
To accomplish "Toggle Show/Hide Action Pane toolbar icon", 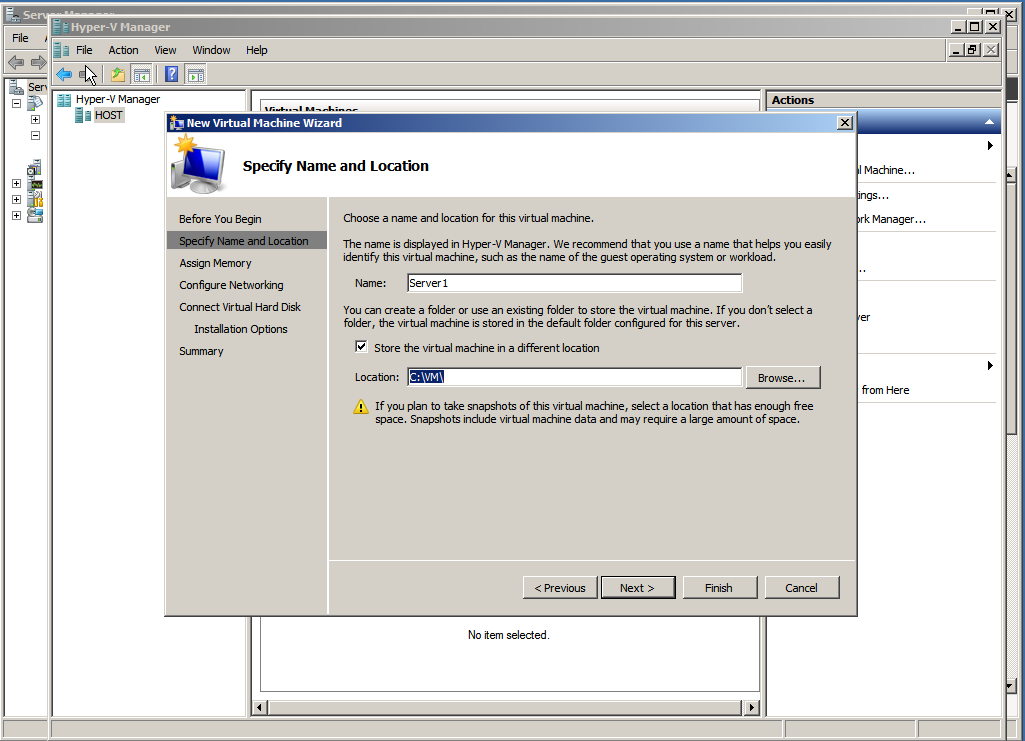I will point(195,74).
